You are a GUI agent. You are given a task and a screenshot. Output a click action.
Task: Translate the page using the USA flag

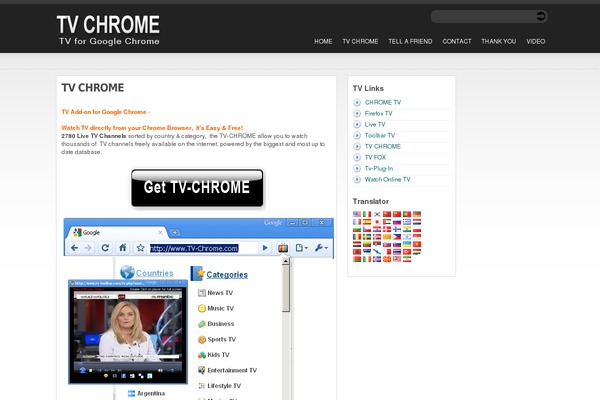(x=357, y=214)
